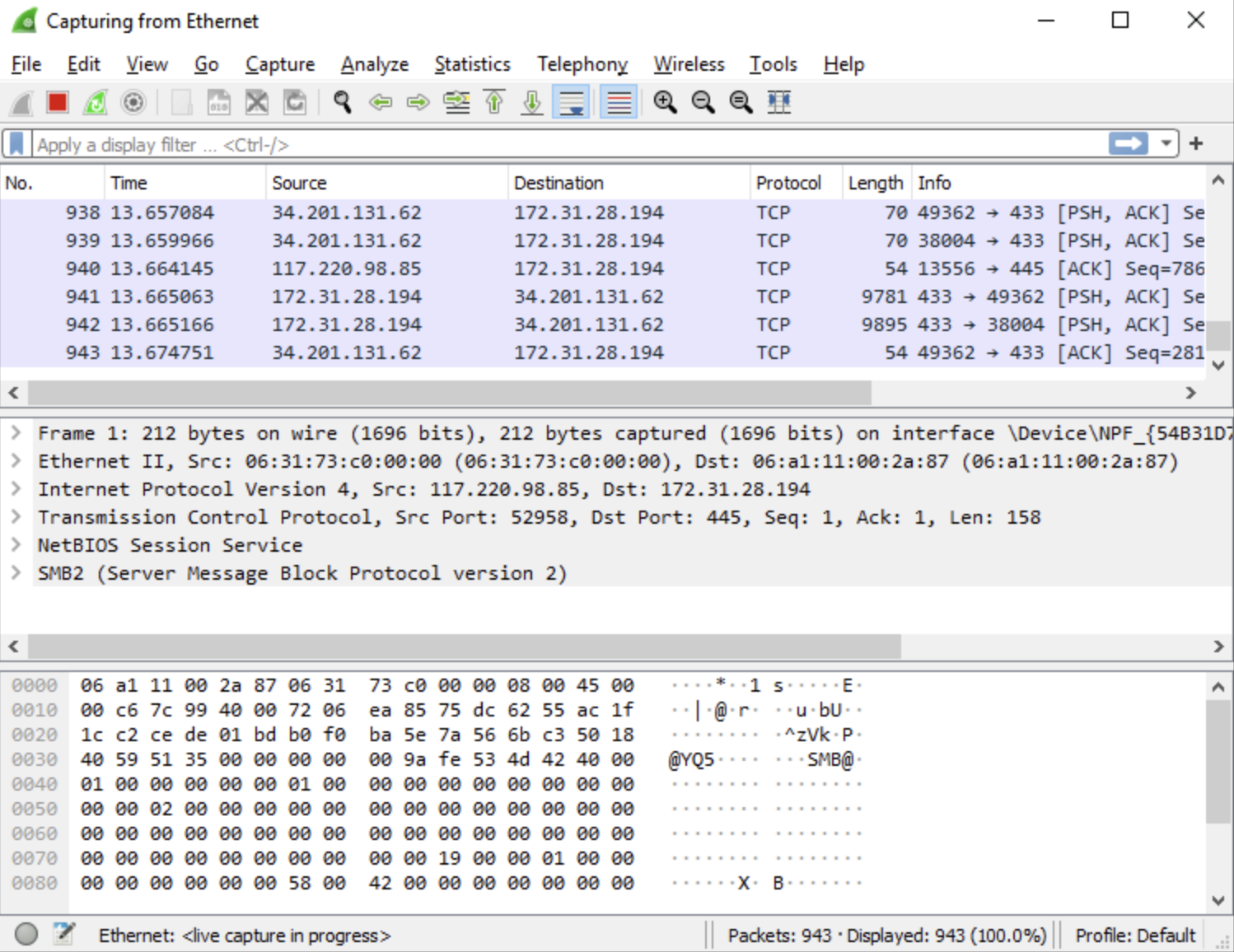Screen dimensions: 1234x952
Task: Focus the display filter input field
Action: (568, 144)
